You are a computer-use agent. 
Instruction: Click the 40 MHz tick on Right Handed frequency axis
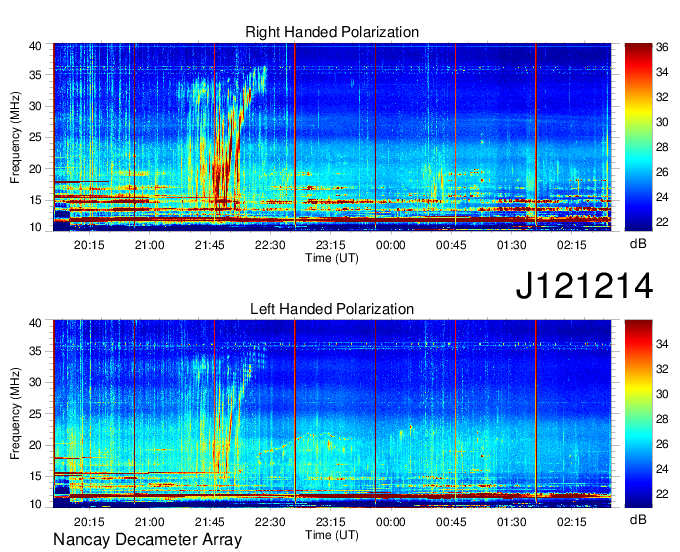tap(35, 46)
